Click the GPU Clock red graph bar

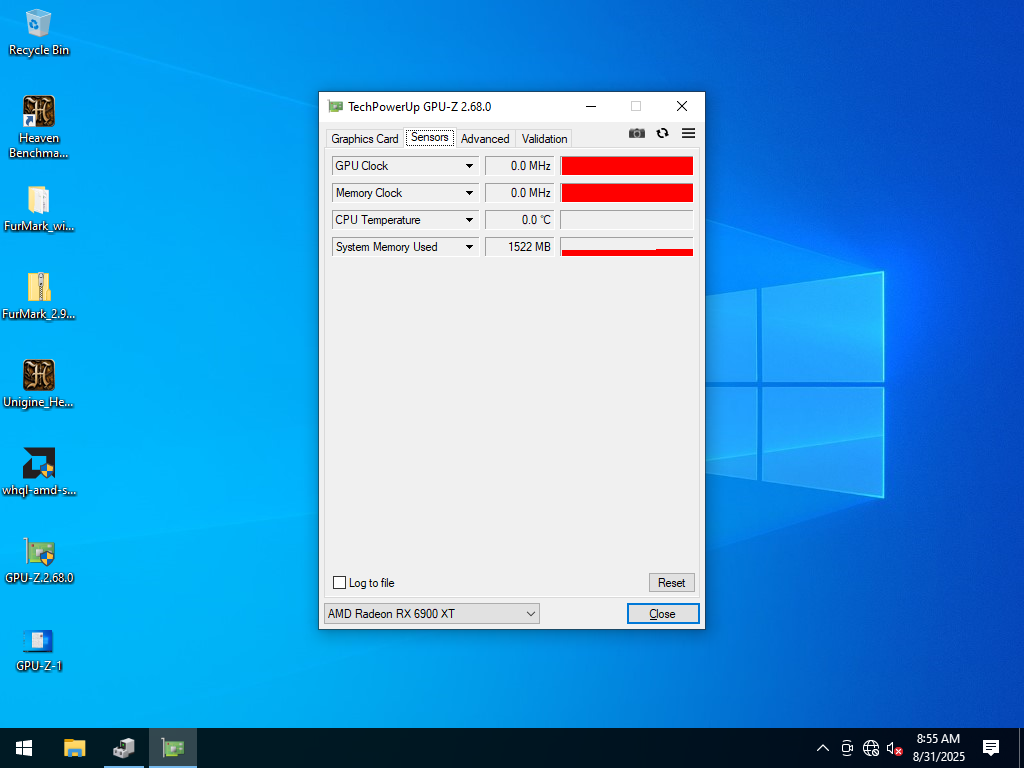click(627, 166)
